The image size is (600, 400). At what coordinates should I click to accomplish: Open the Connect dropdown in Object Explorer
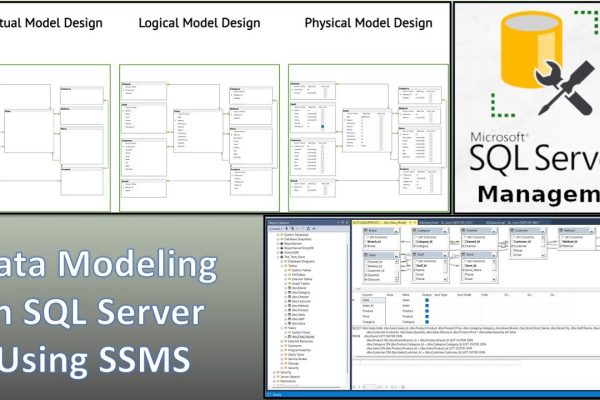click(276, 229)
